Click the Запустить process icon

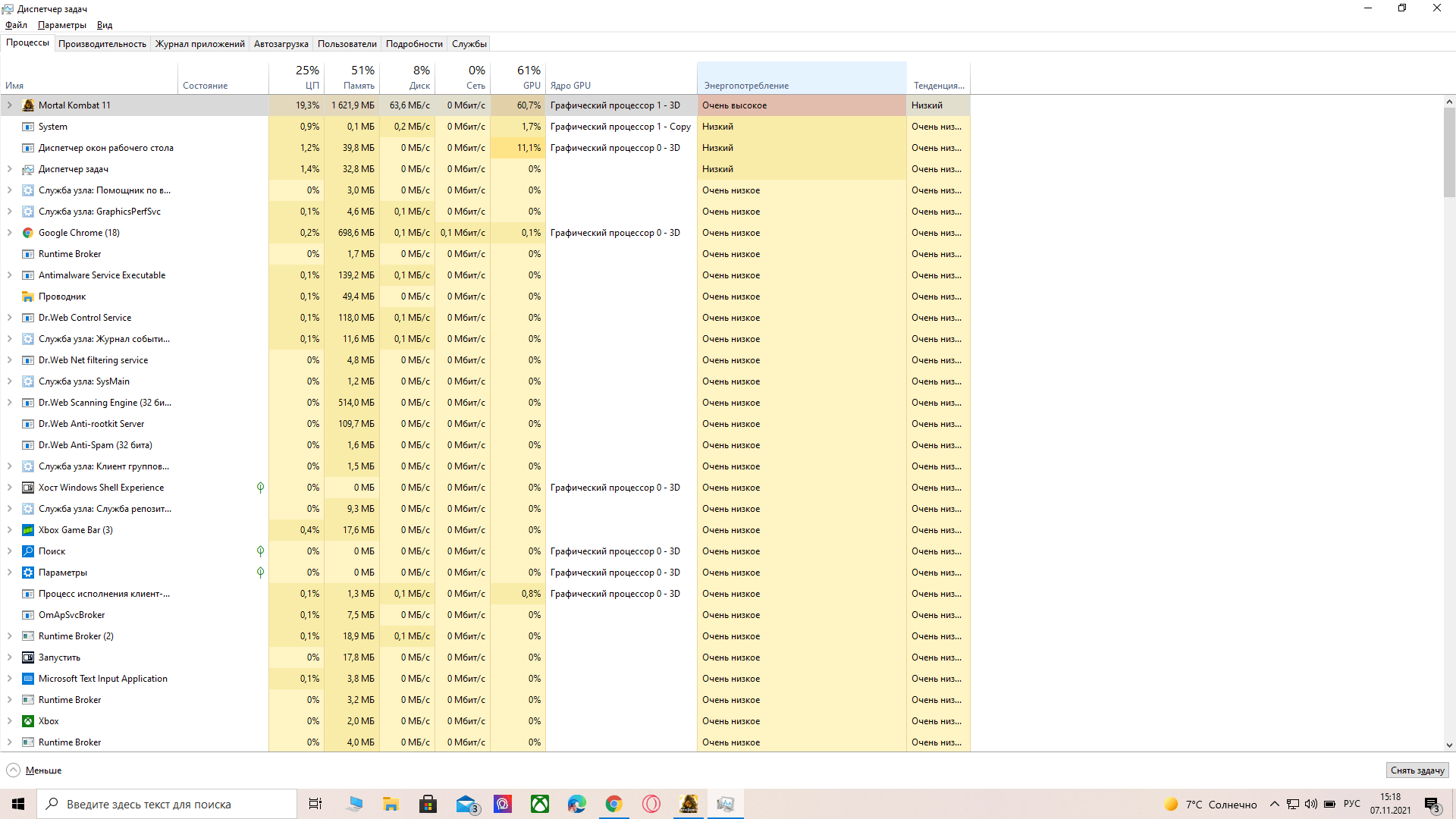(x=28, y=657)
